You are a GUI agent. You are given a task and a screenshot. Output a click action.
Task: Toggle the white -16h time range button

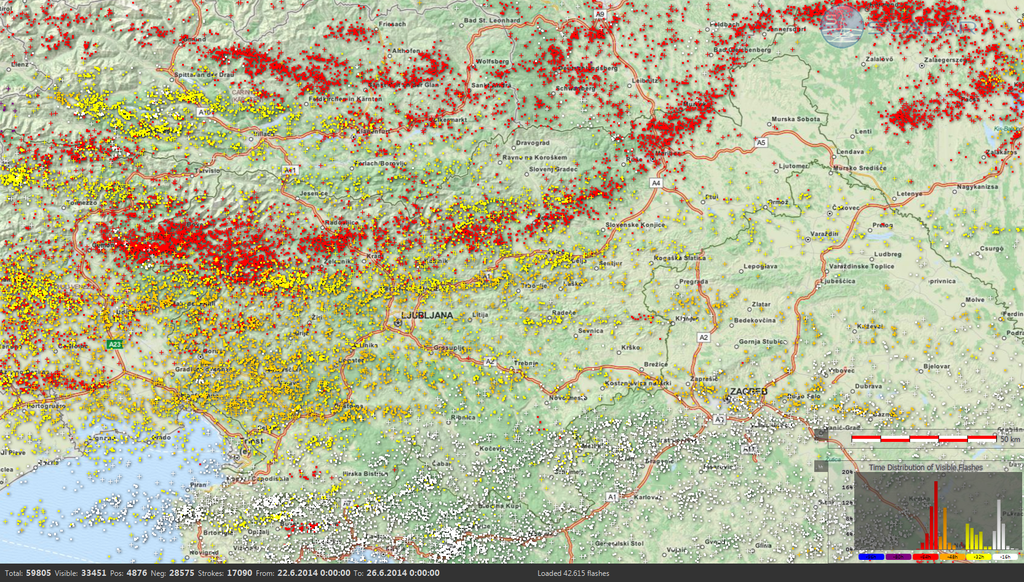click(1004, 557)
